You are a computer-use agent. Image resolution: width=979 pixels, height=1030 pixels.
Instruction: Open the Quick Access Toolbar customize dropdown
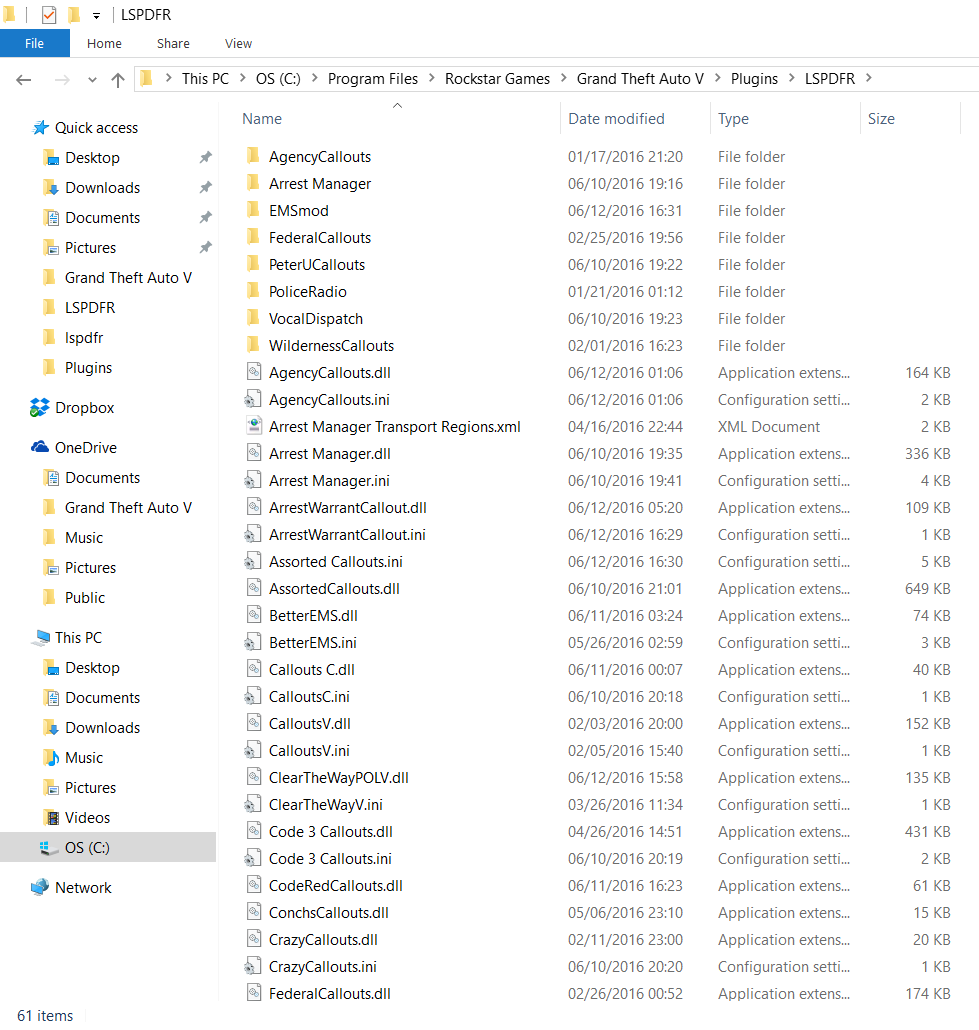(96, 15)
